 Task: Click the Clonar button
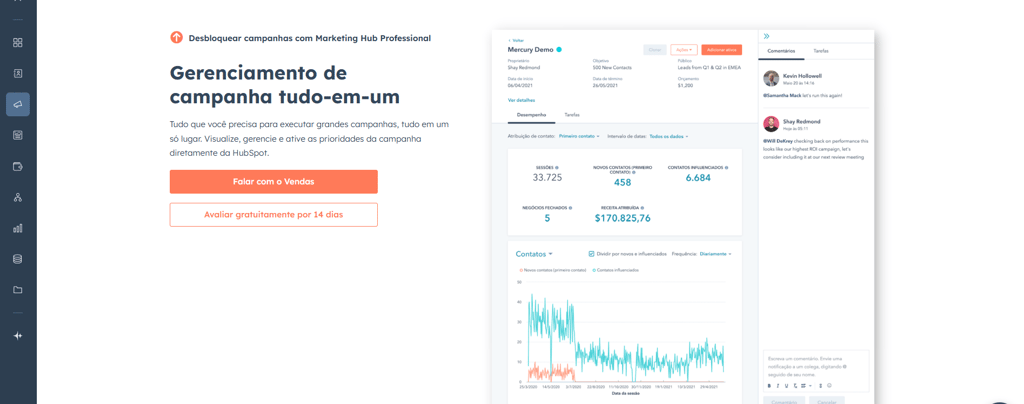(655, 50)
